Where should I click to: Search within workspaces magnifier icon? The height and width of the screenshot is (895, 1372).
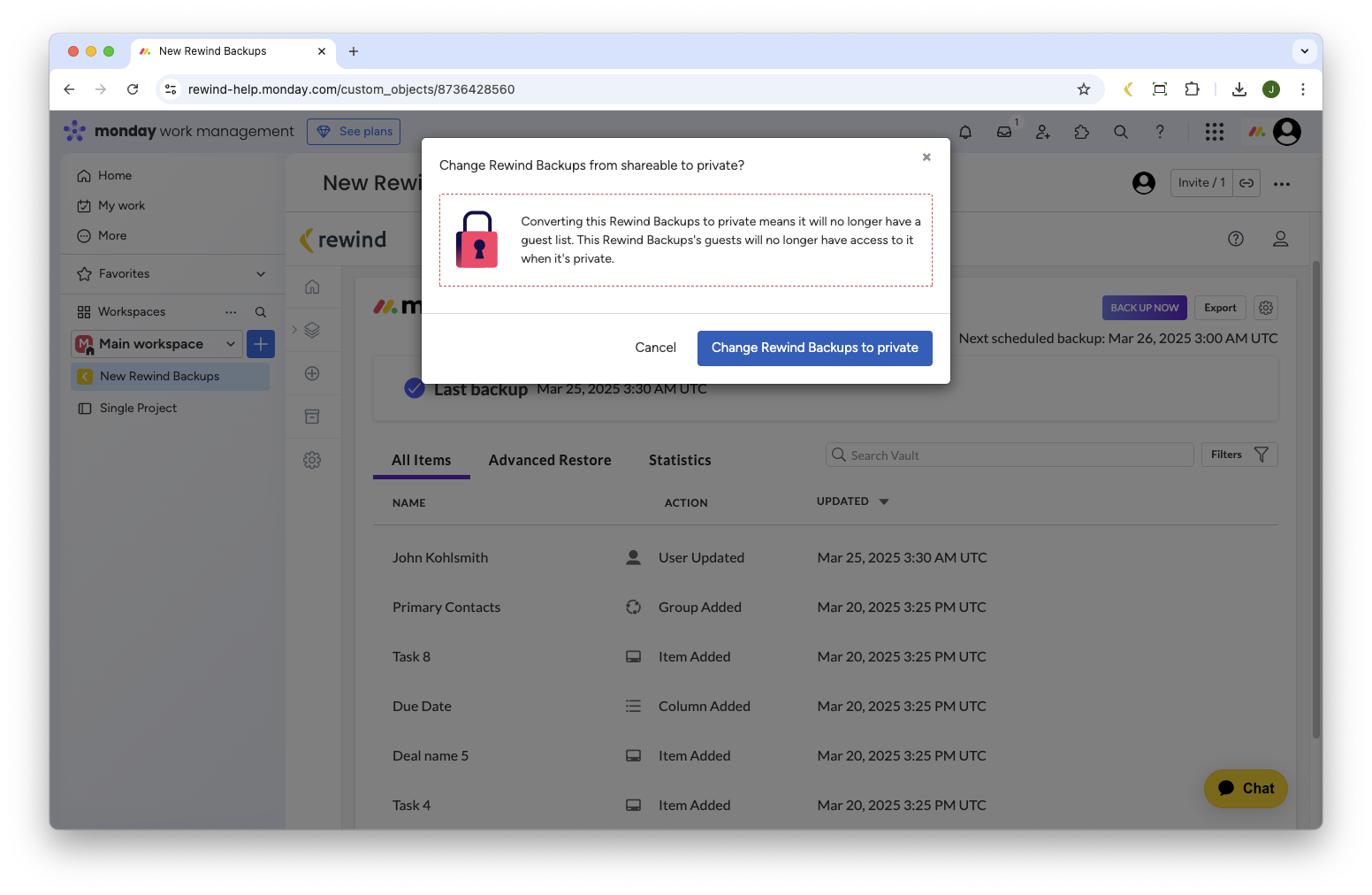(261, 312)
